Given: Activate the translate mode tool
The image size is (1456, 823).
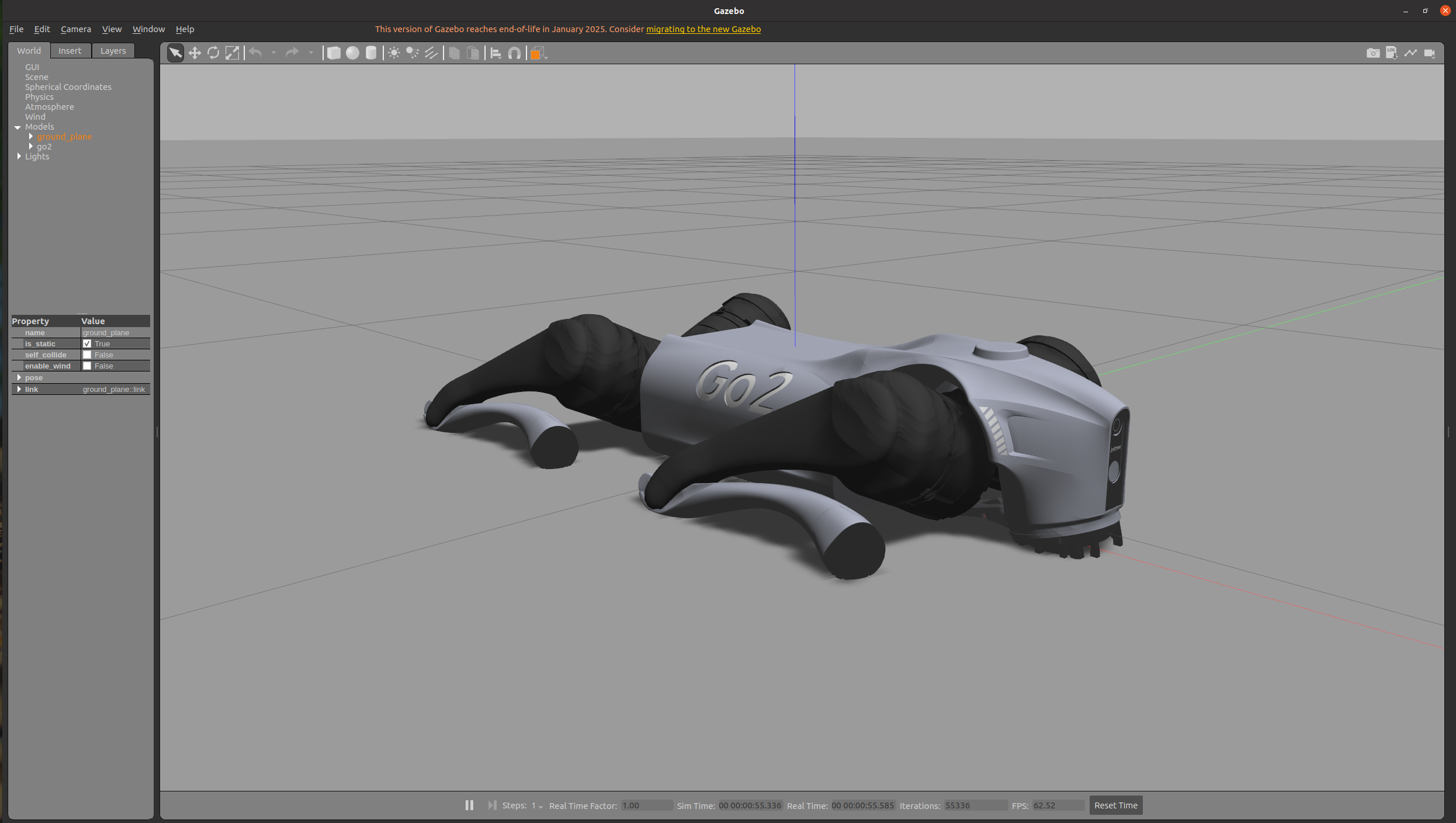Looking at the screenshot, I should (195, 53).
